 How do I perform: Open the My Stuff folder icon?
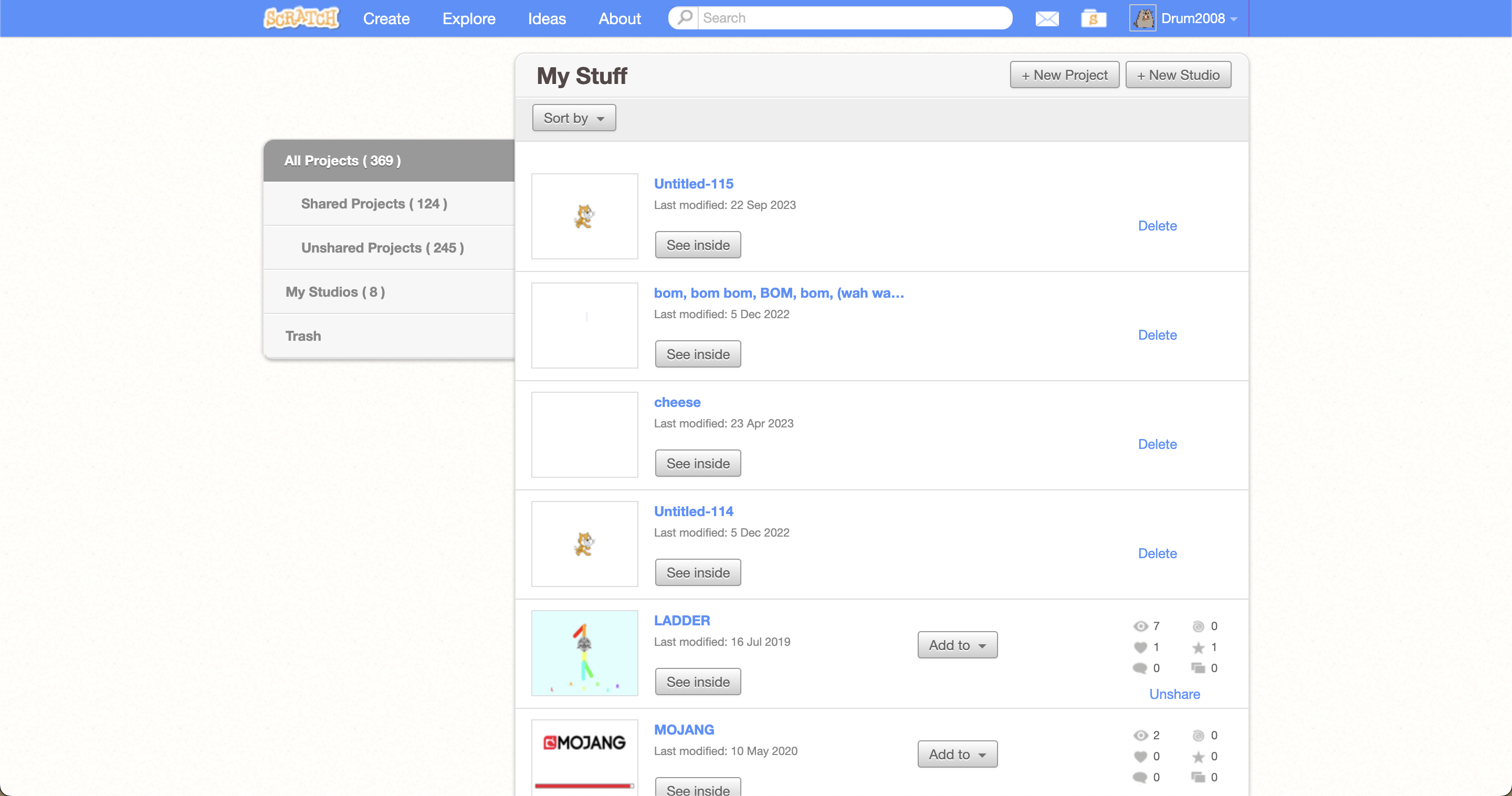pos(1093,19)
